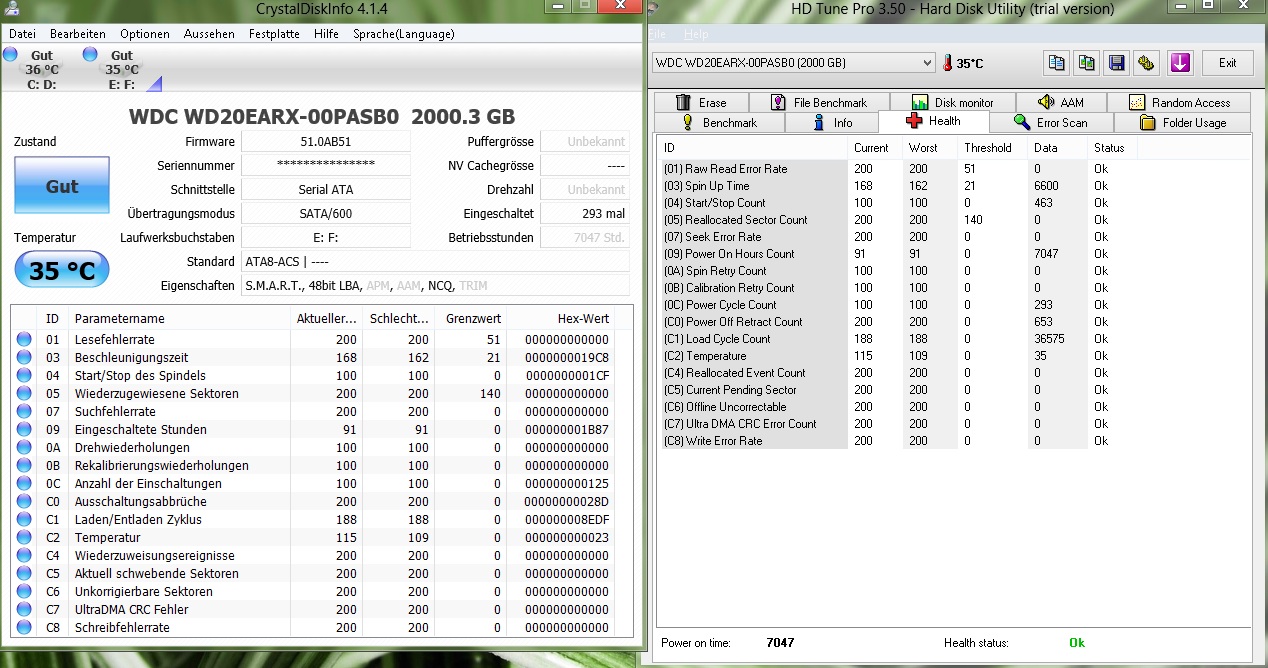Click the Schnittstelle field showing Serial ATA

[x=326, y=189]
